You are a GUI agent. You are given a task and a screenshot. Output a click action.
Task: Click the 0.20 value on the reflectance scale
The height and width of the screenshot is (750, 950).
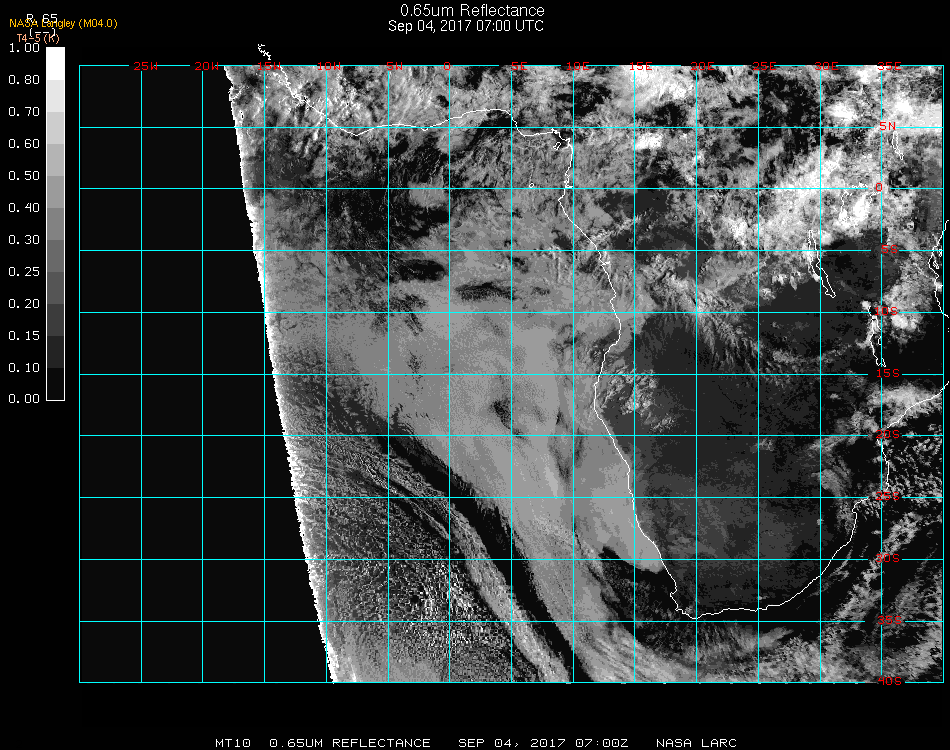tap(24, 304)
